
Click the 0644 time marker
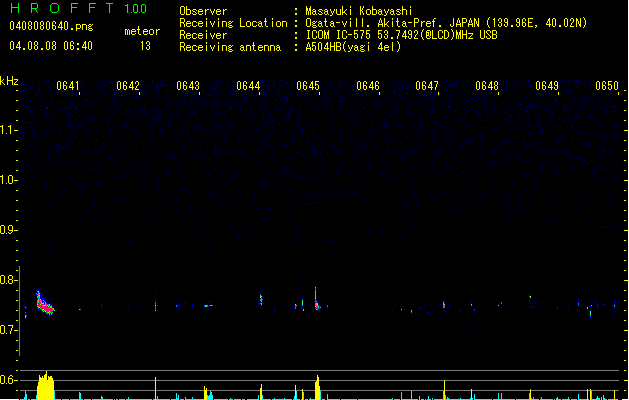[x=248, y=86]
